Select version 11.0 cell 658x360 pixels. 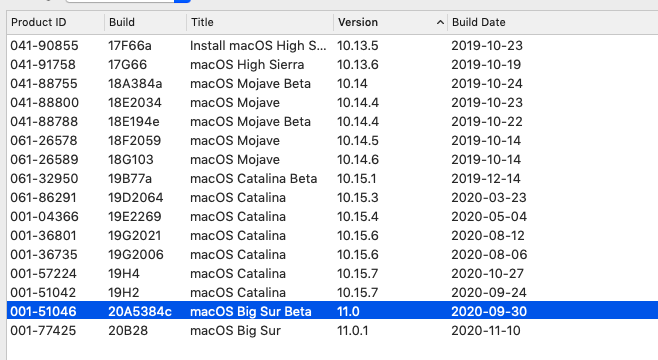coord(348,312)
